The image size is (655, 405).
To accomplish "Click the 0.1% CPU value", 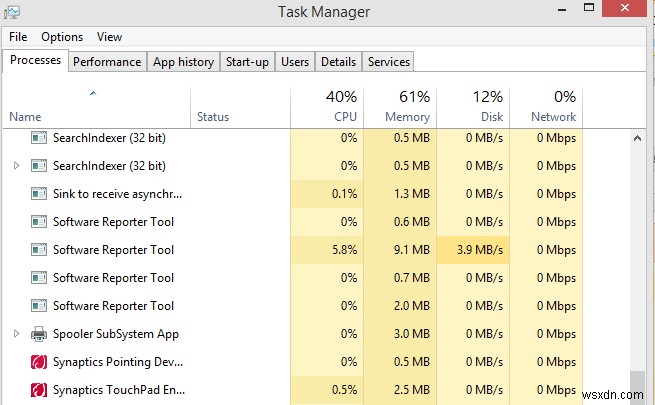I will (x=345, y=194).
